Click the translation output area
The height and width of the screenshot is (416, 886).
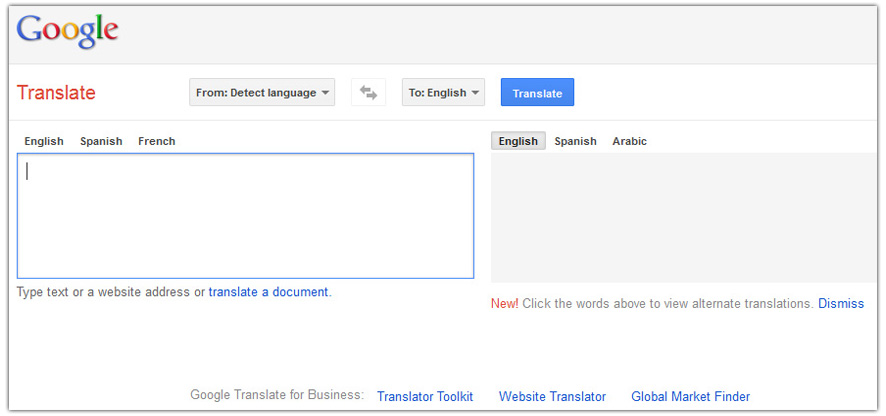[x=684, y=218]
